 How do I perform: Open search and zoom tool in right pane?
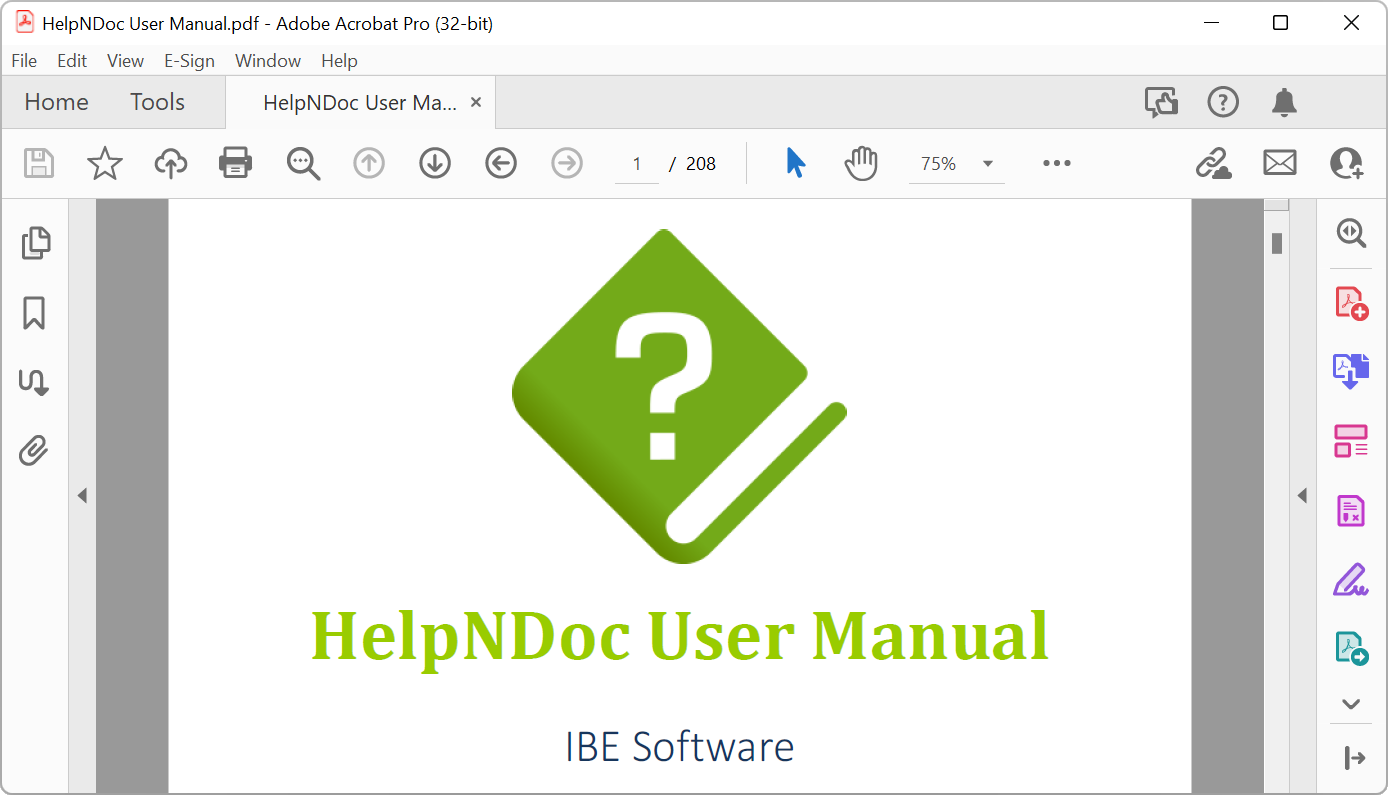(x=1352, y=233)
